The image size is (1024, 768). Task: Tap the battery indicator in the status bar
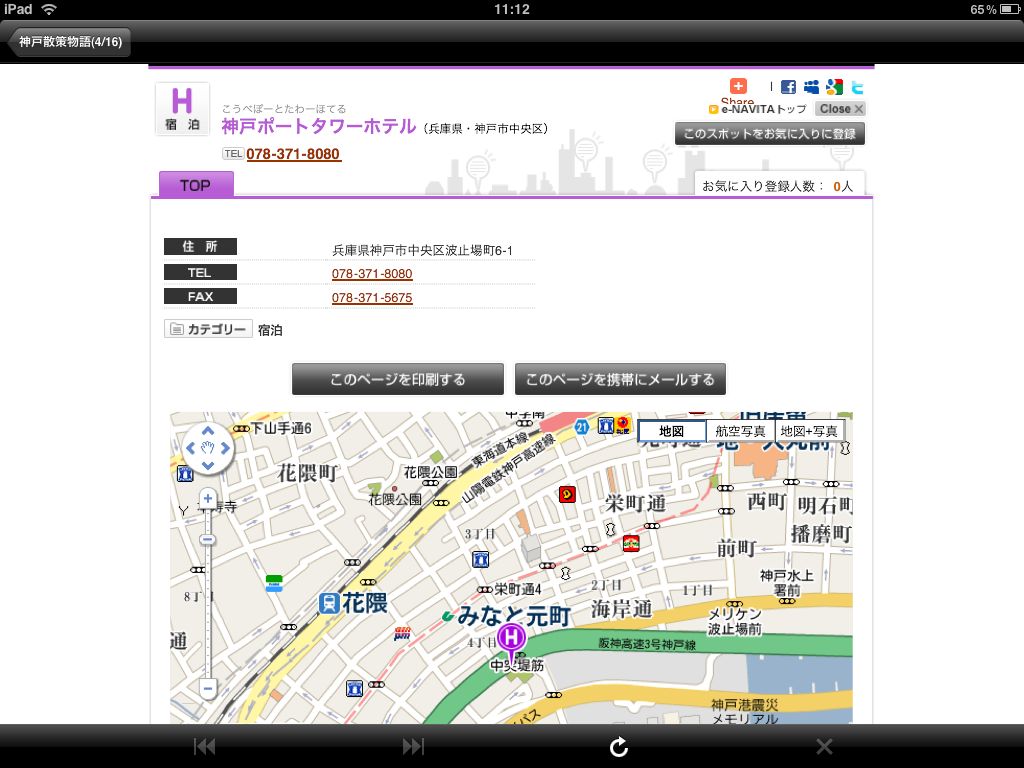(1010, 10)
